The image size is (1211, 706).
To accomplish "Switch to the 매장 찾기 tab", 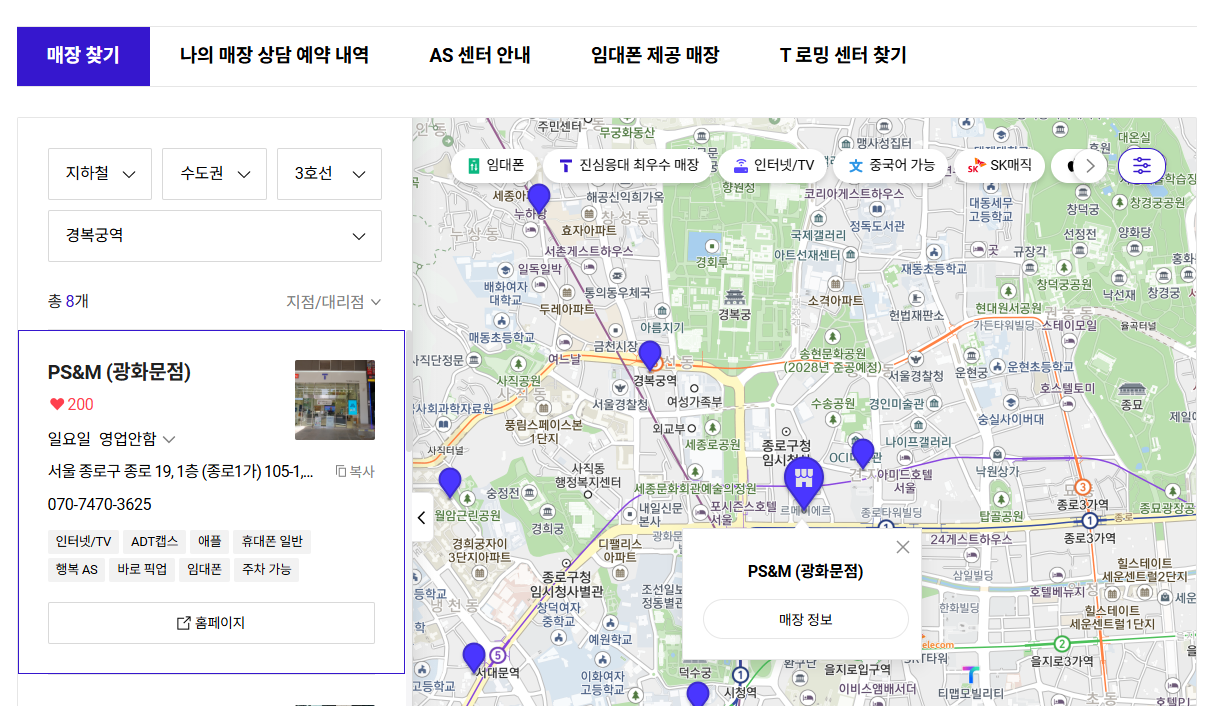I will tap(83, 56).
